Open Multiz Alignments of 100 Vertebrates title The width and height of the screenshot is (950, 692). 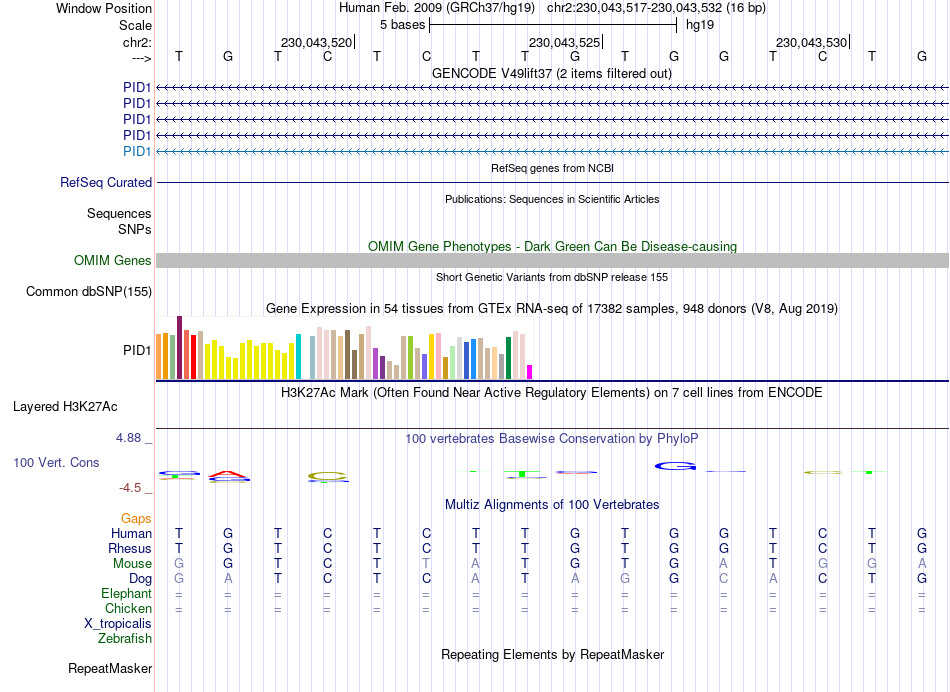552,505
